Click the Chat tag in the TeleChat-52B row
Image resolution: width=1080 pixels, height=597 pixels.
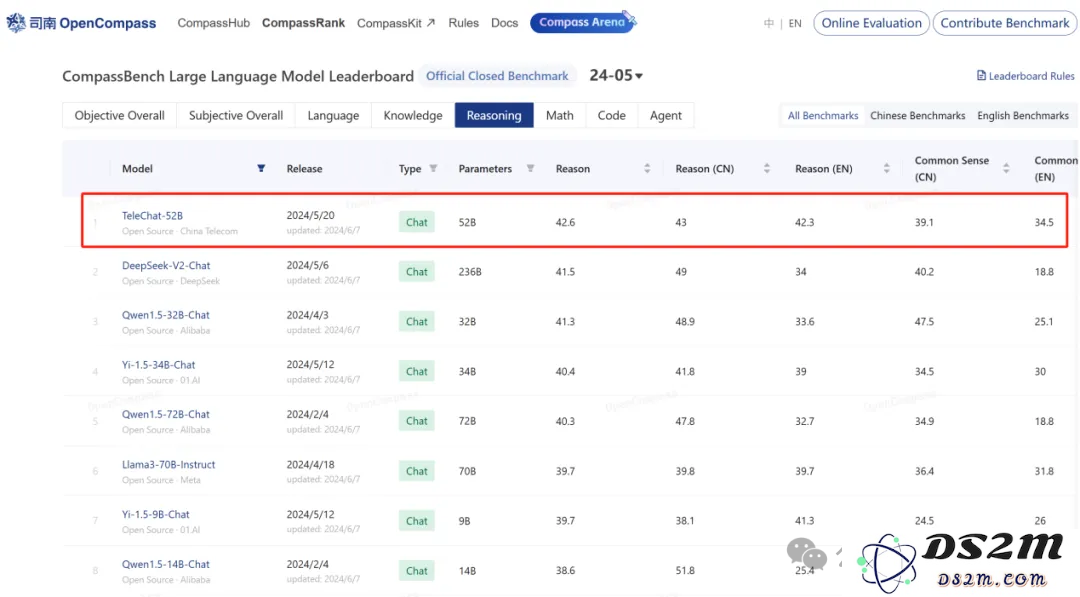(x=417, y=222)
